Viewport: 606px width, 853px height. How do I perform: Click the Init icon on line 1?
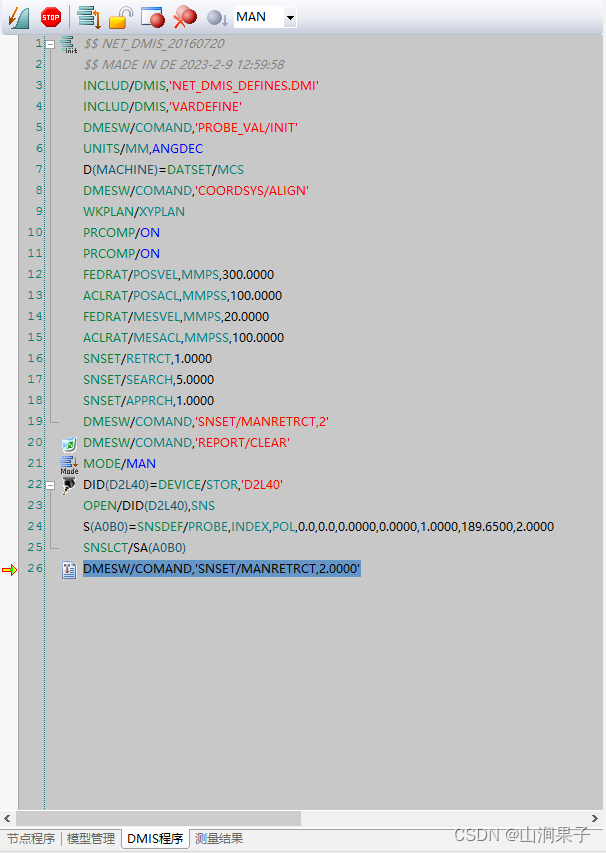pos(69,44)
